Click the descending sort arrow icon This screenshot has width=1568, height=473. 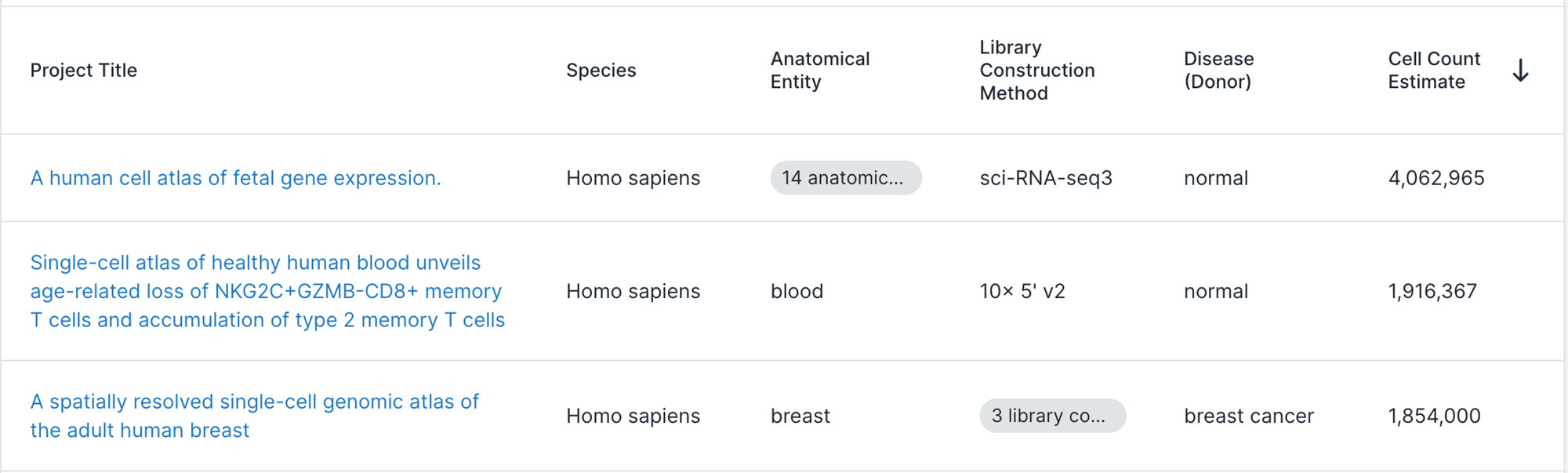click(1520, 71)
